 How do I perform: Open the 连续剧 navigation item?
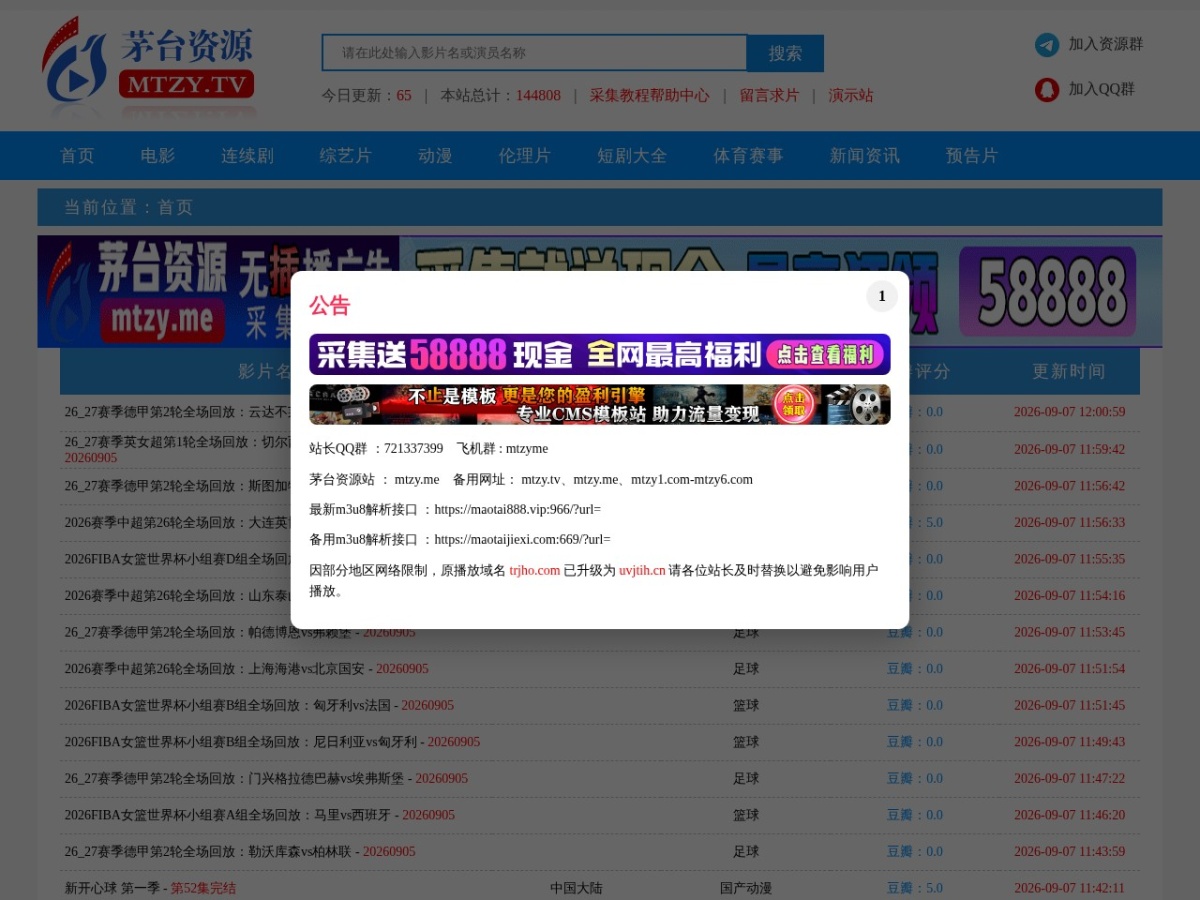pos(247,156)
